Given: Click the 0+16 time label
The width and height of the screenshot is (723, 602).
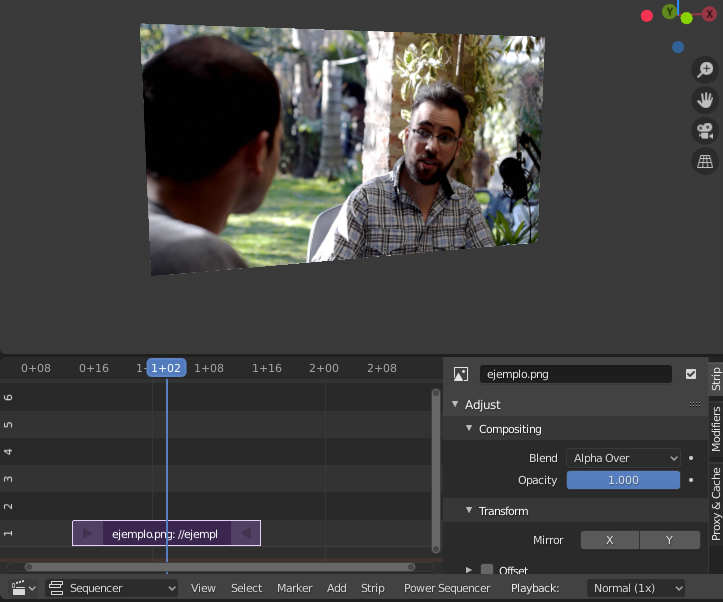Looking at the screenshot, I should [x=94, y=368].
